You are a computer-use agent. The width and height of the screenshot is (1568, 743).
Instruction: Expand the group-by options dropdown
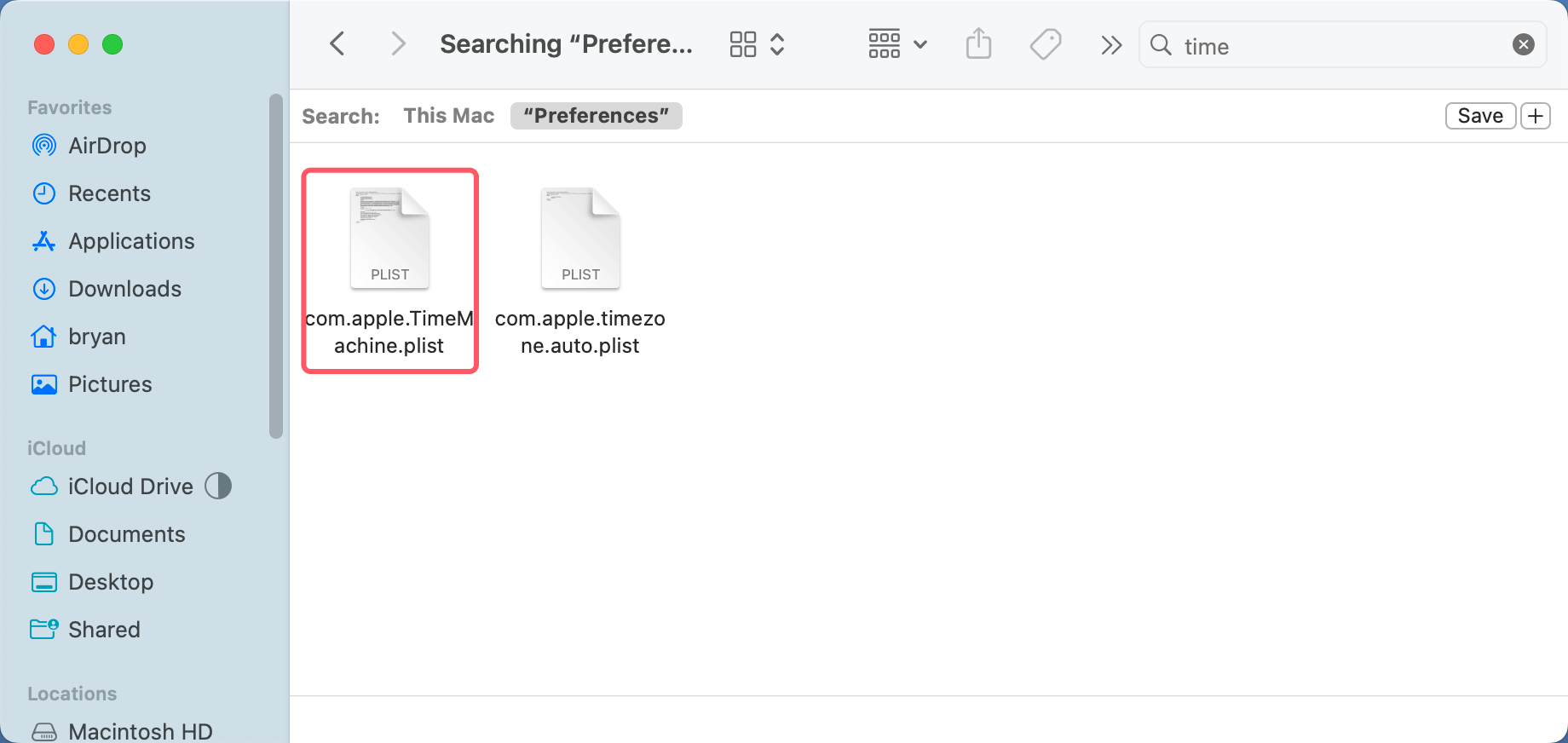click(x=897, y=44)
